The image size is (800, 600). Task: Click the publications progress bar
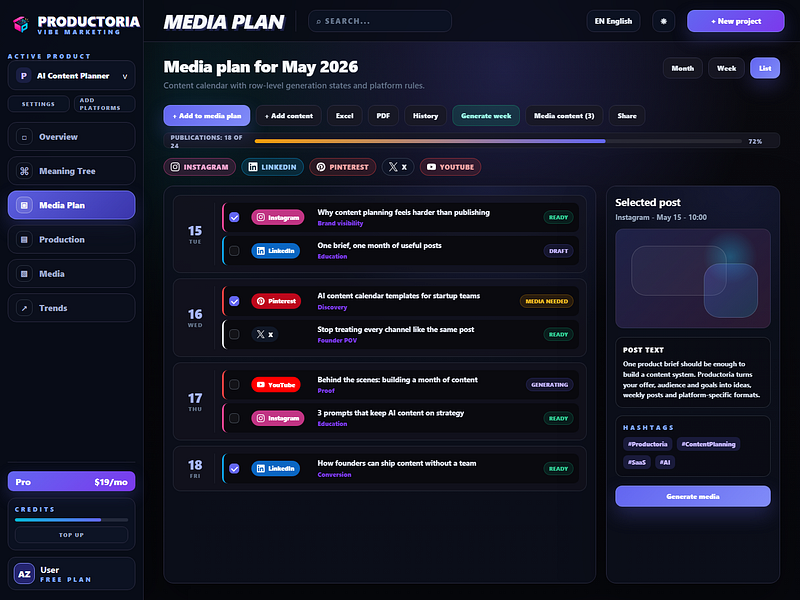[x=498, y=141]
